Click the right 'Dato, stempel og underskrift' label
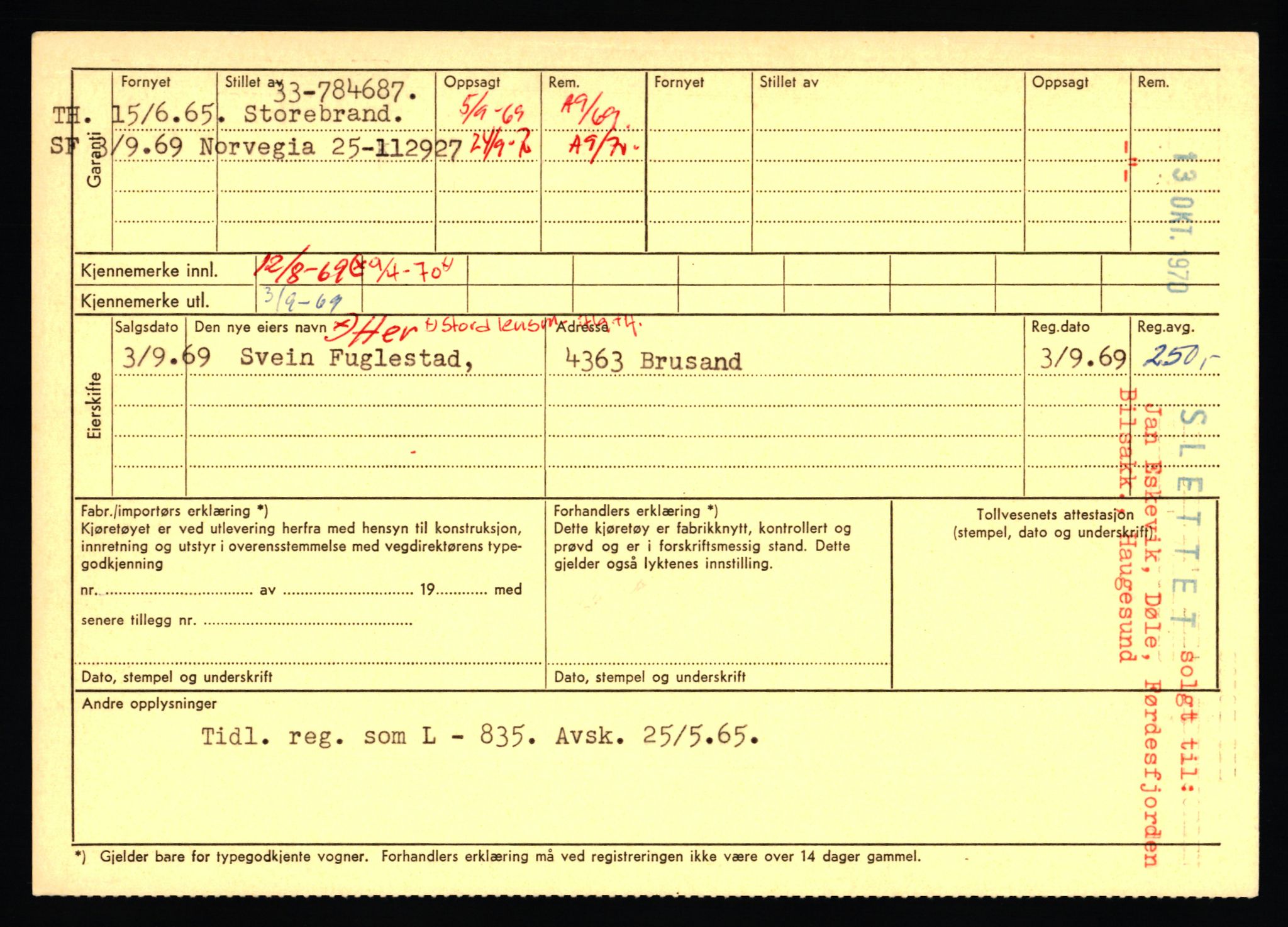1288x927 pixels. click(x=650, y=677)
